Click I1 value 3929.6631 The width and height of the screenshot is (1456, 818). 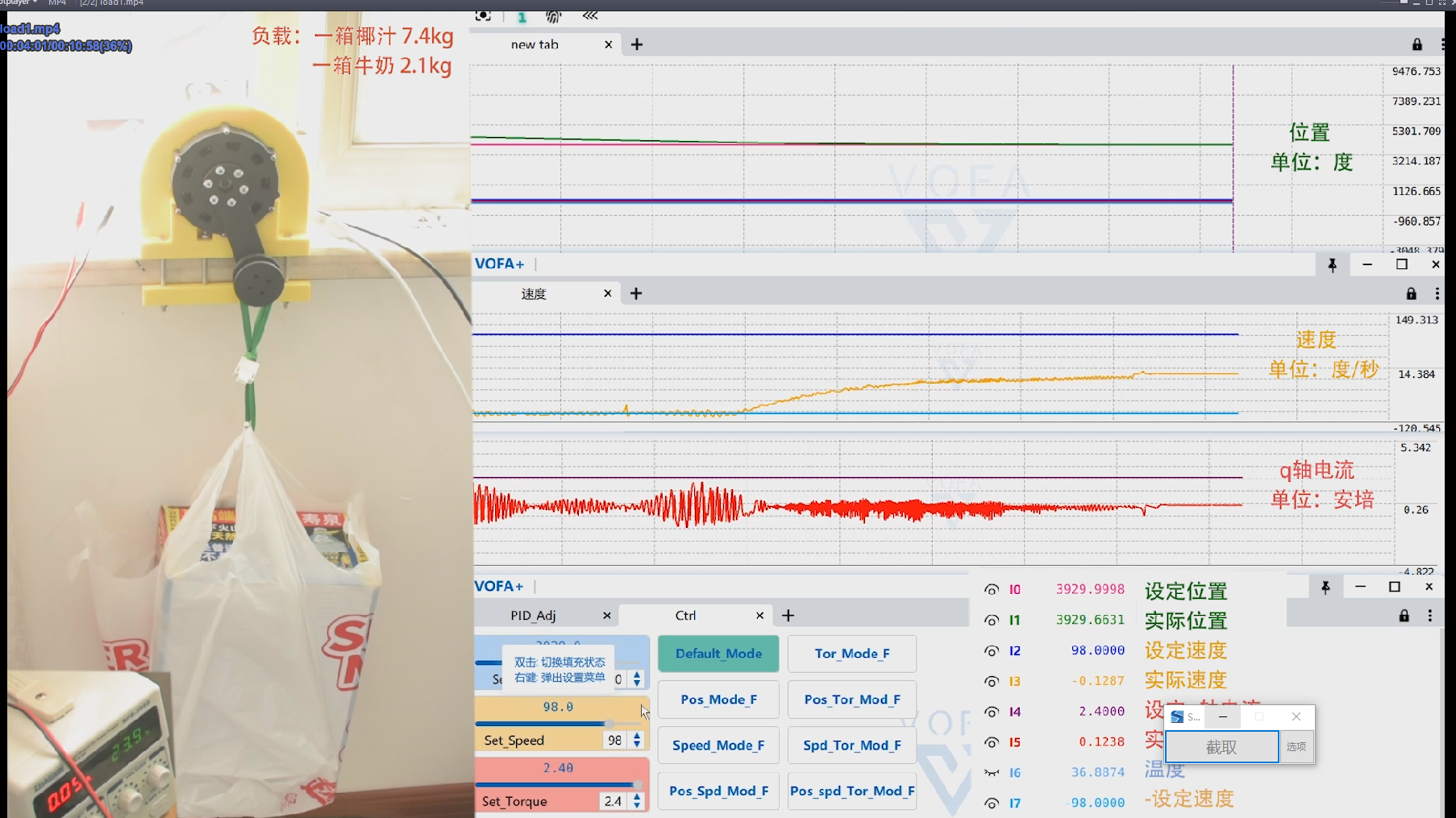(x=1090, y=620)
